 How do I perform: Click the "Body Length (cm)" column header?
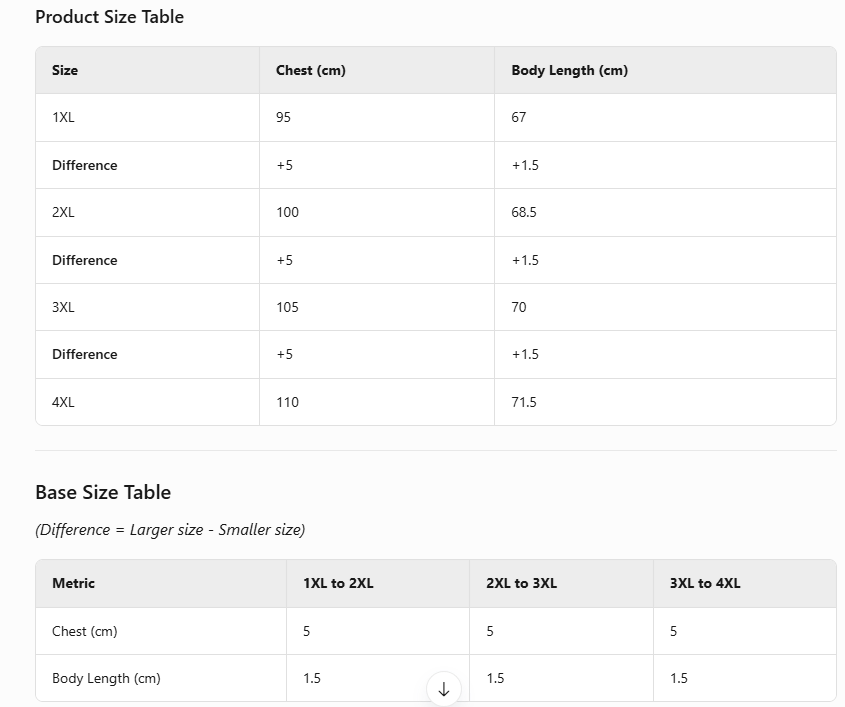(x=569, y=70)
